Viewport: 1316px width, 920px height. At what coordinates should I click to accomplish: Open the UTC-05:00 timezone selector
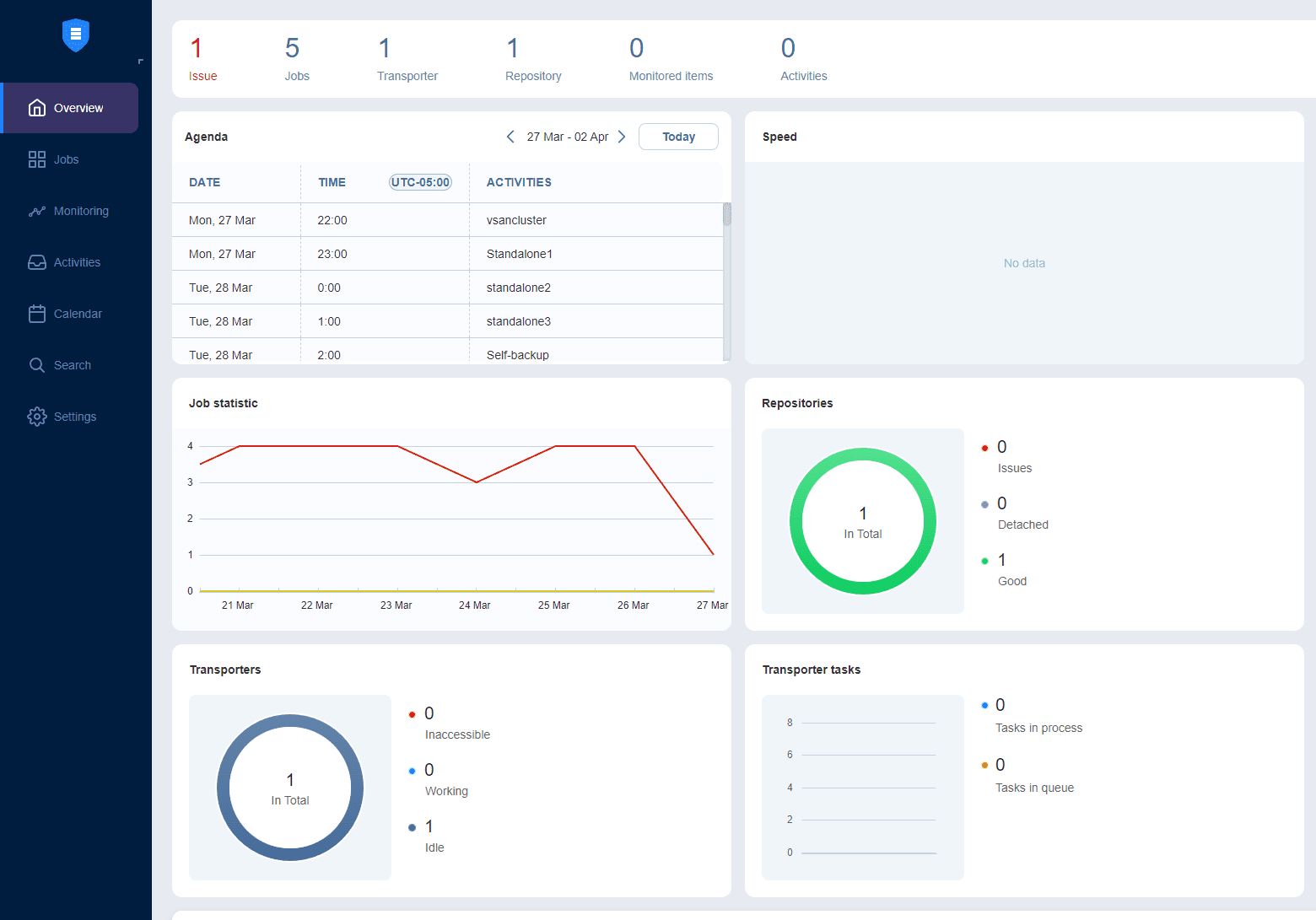click(x=420, y=182)
